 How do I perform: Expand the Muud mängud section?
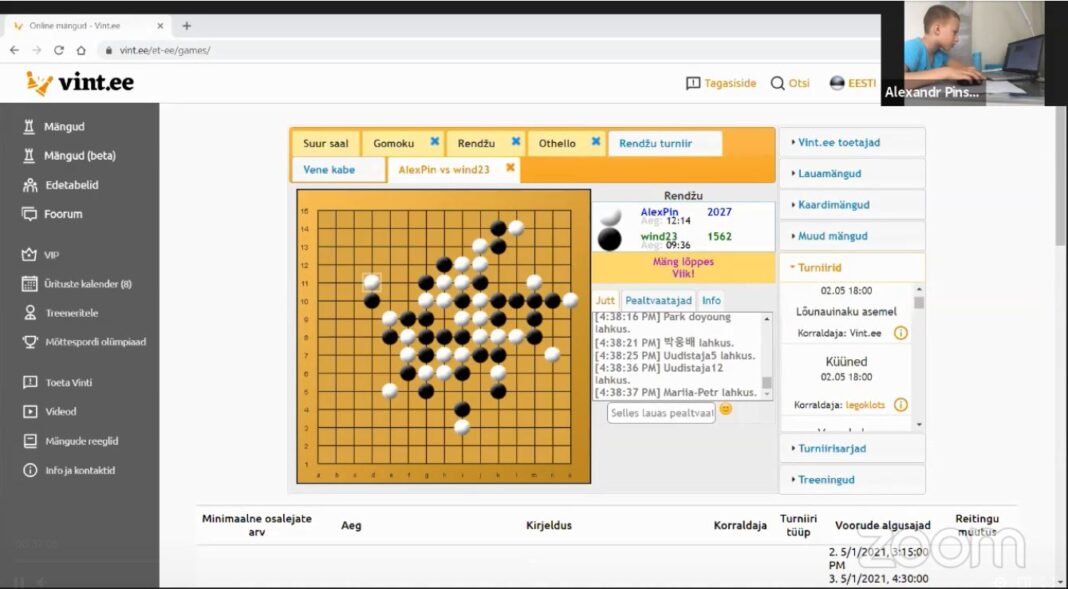tap(852, 236)
